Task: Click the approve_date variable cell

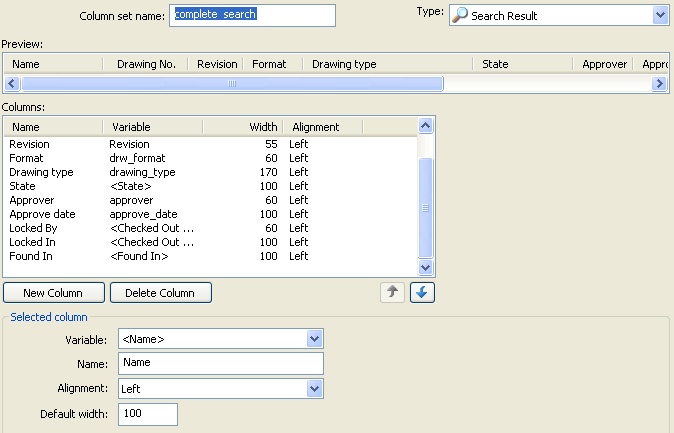Action: pos(143,214)
